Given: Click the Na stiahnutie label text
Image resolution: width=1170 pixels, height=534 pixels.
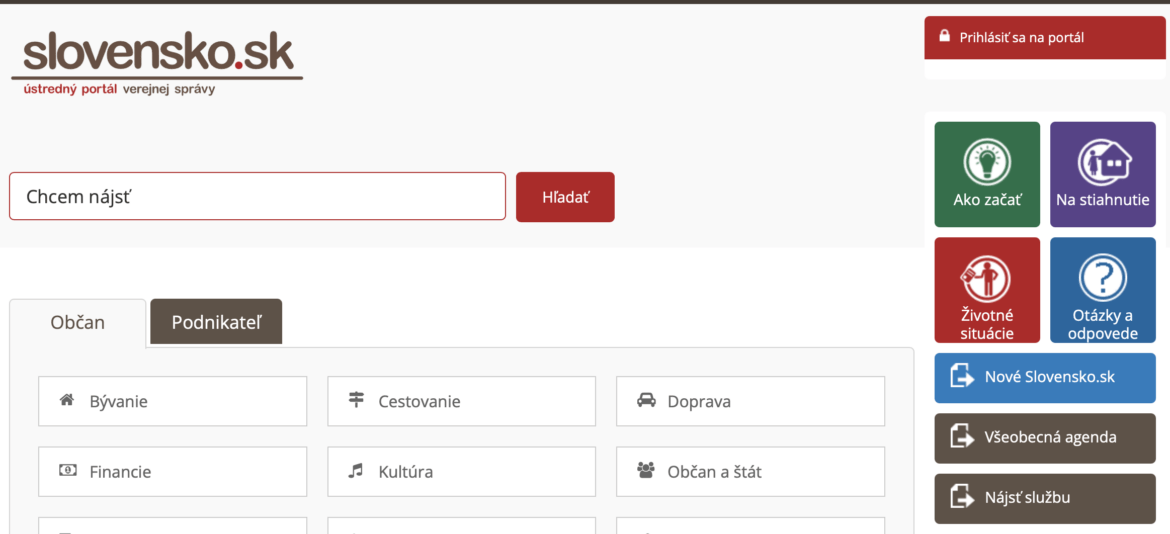Looking at the screenshot, I should coord(1103,201).
